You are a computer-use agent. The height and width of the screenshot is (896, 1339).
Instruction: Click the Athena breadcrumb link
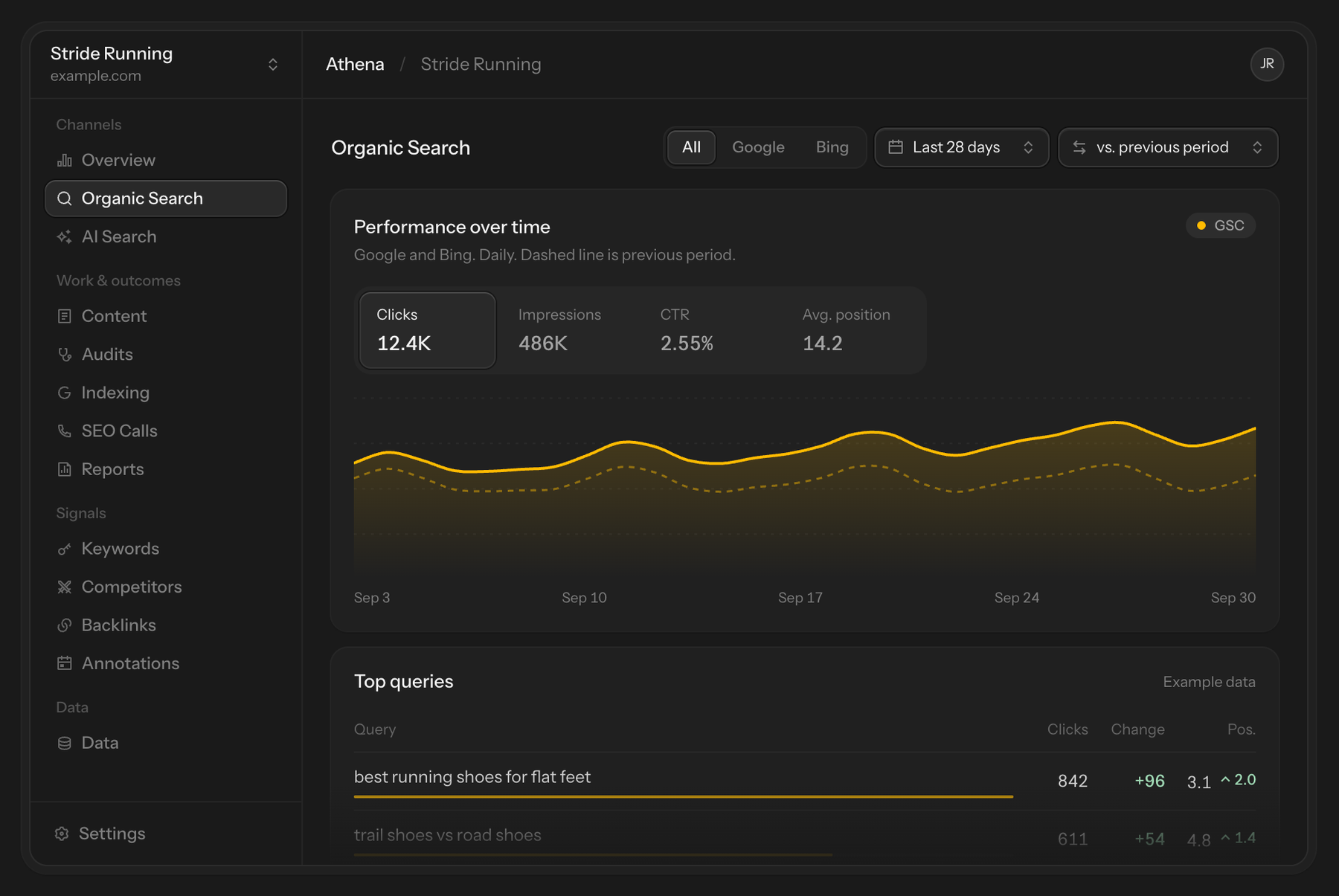click(x=355, y=64)
